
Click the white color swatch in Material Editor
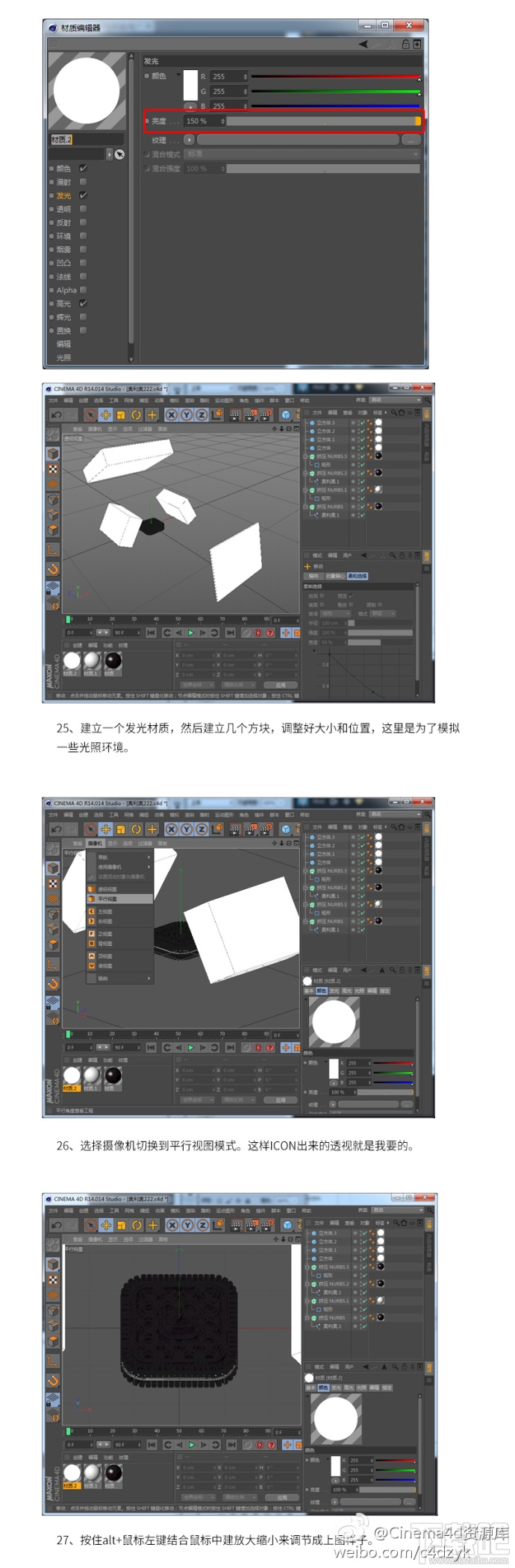coord(190,84)
